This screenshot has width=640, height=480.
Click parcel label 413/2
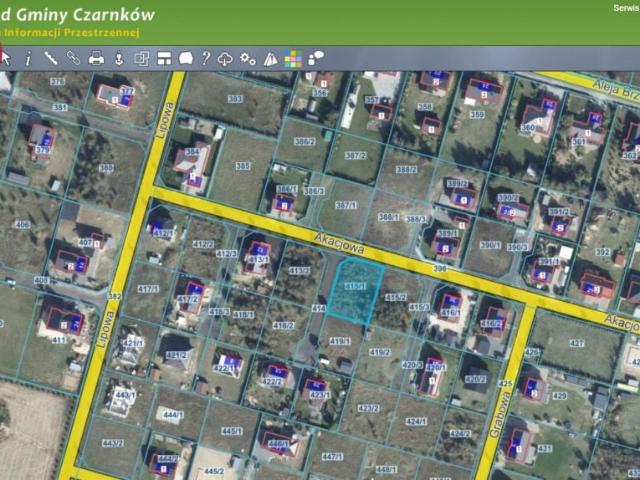coord(300,271)
